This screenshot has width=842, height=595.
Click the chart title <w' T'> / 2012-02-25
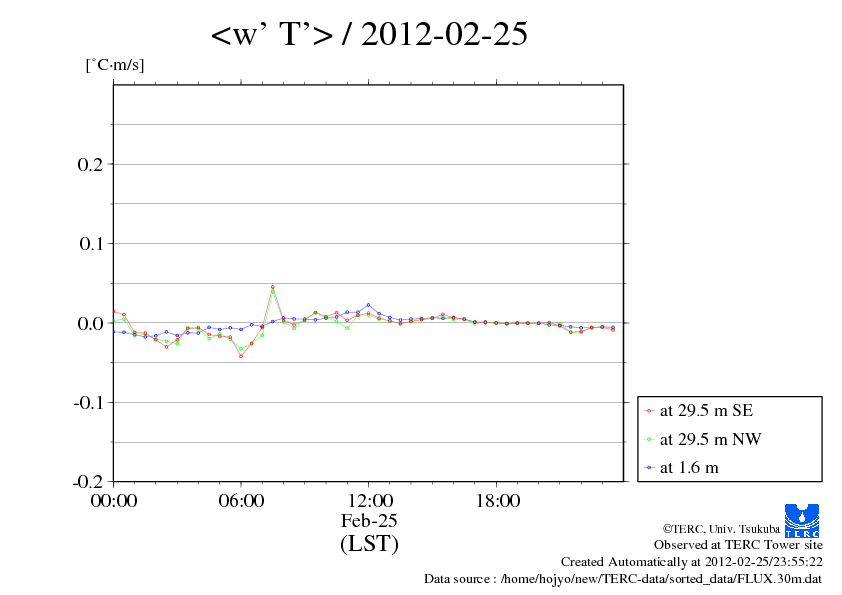coord(369,35)
